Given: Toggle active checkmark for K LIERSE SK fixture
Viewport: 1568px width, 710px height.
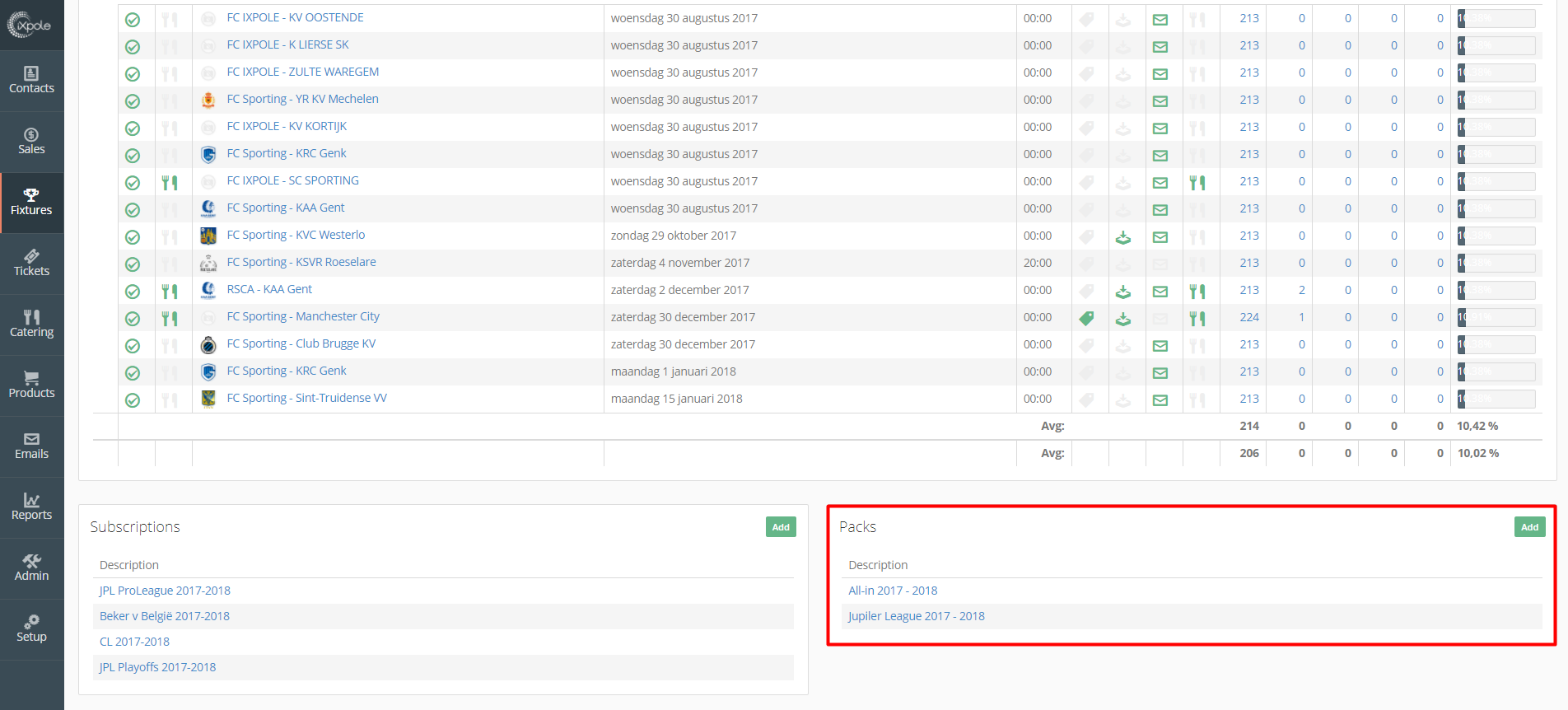Looking at the screenshot, I should pos(133,47).
